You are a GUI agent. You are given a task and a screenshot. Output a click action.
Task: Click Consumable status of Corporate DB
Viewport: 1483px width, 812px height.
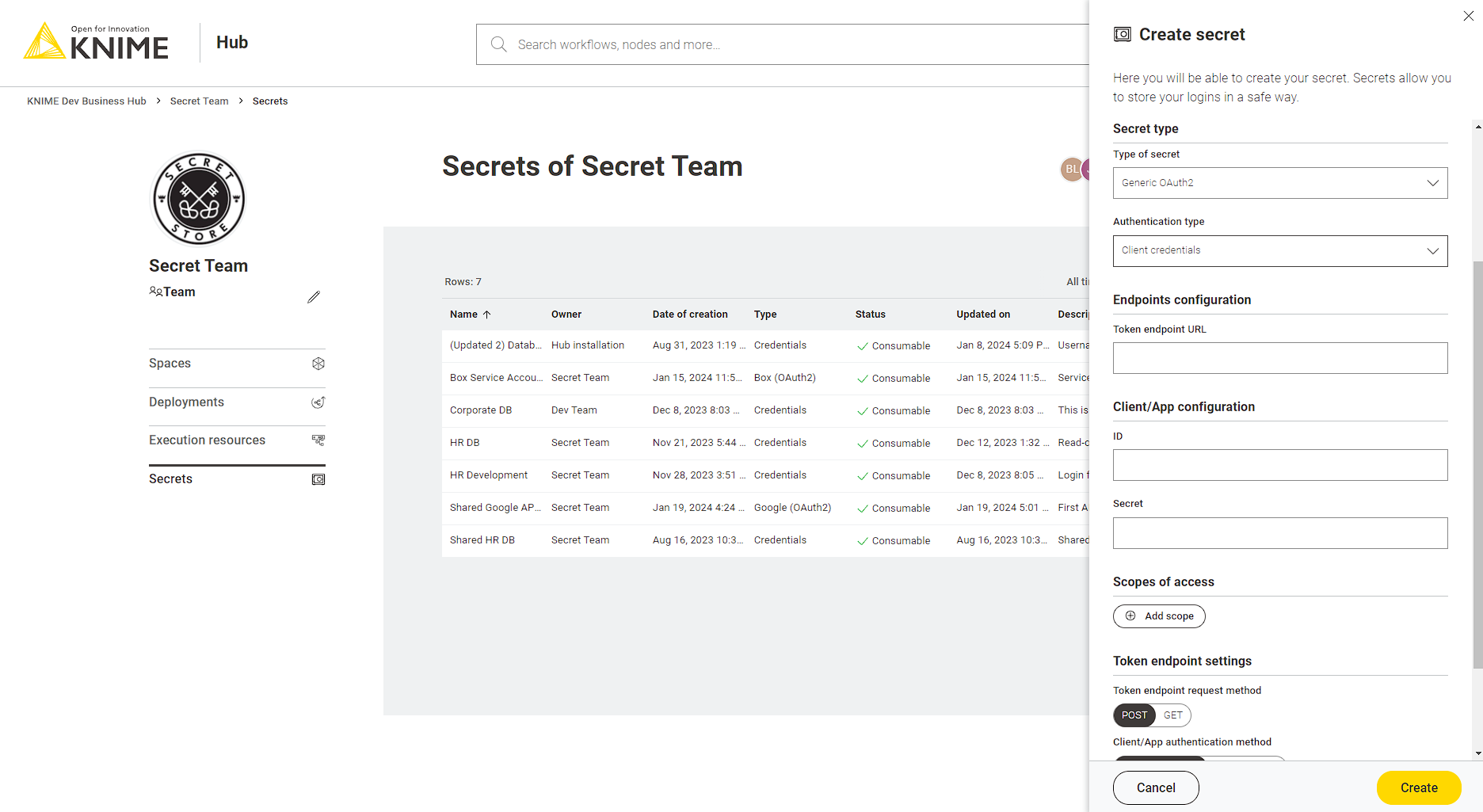pyautogui.click(x=894, y=411)
